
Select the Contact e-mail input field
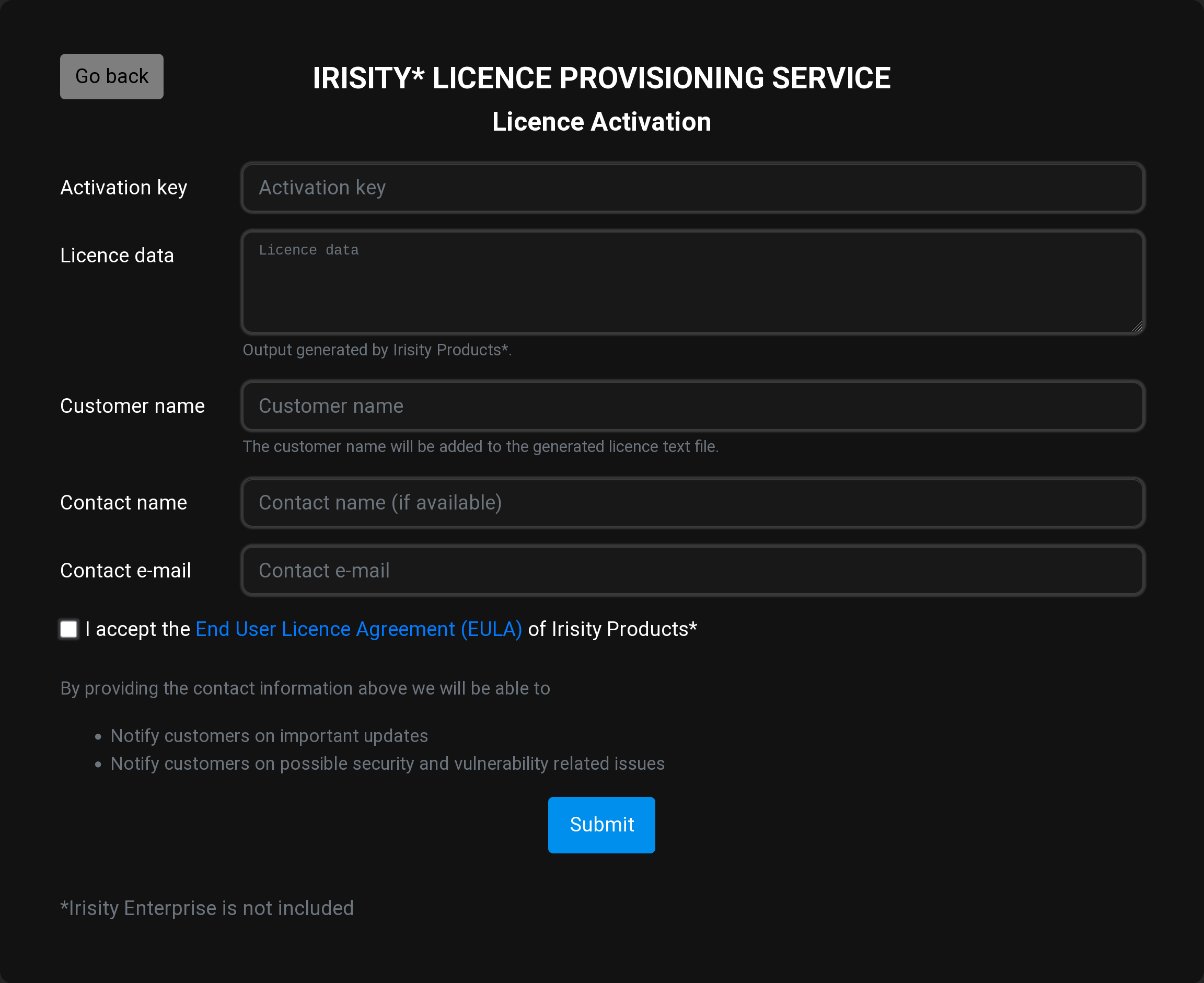[693, 571]
